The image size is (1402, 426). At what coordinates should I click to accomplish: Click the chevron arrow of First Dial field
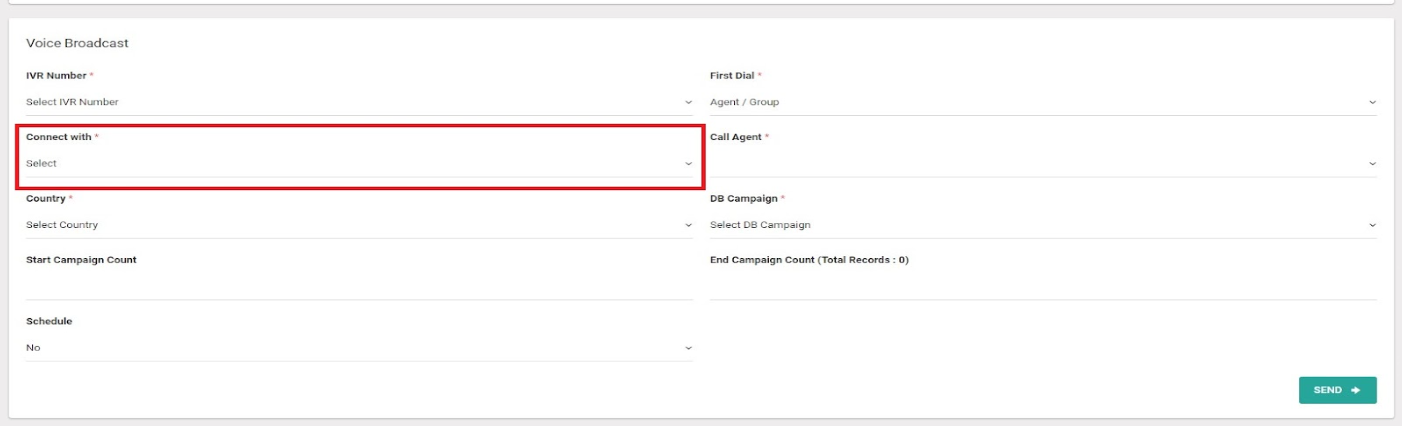coord(1372,102)
